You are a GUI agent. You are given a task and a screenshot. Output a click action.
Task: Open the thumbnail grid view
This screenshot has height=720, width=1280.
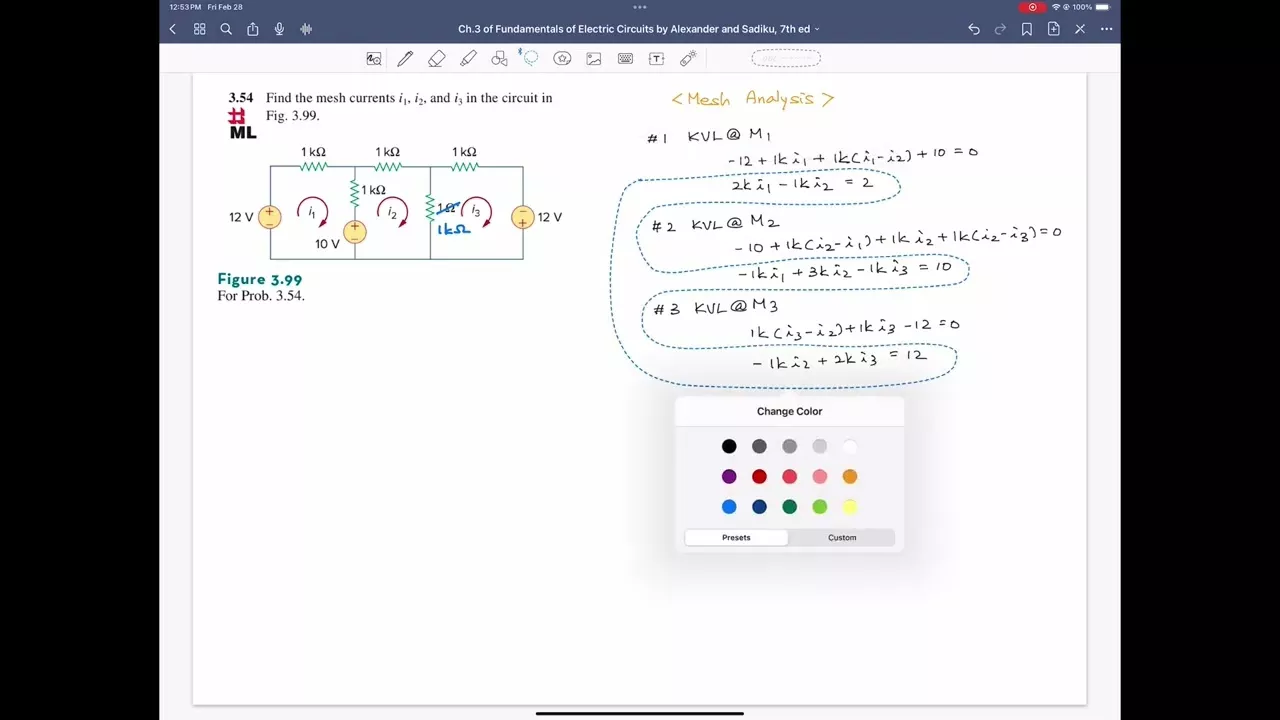click(x=199, y=29)
